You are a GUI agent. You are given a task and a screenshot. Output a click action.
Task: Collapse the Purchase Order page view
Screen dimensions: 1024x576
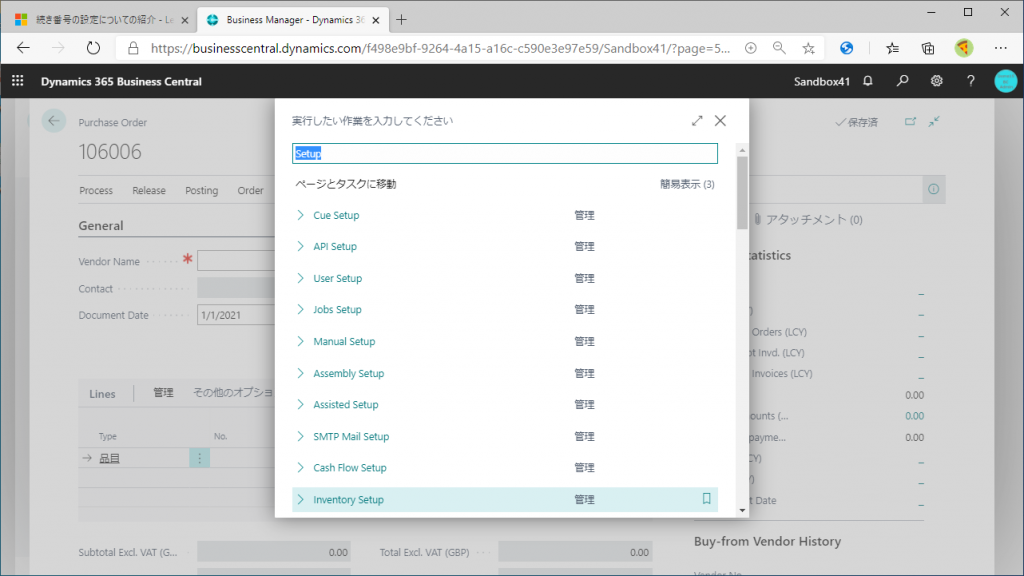pos(935,121)
